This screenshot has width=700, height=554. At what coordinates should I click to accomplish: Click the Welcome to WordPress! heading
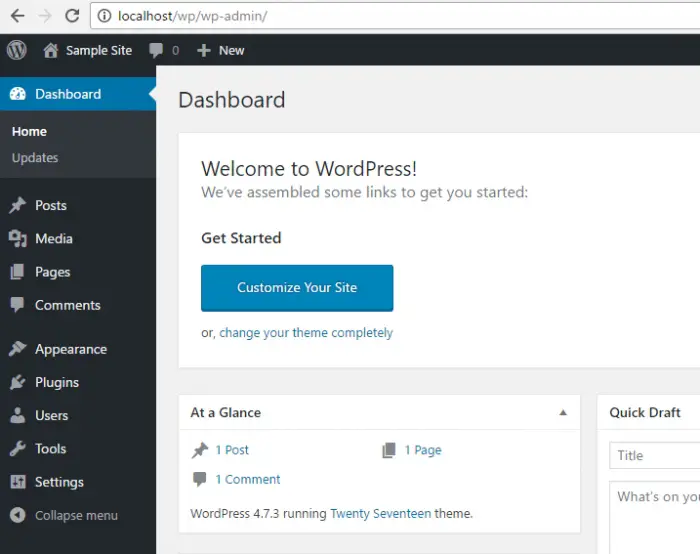(309, 169)
